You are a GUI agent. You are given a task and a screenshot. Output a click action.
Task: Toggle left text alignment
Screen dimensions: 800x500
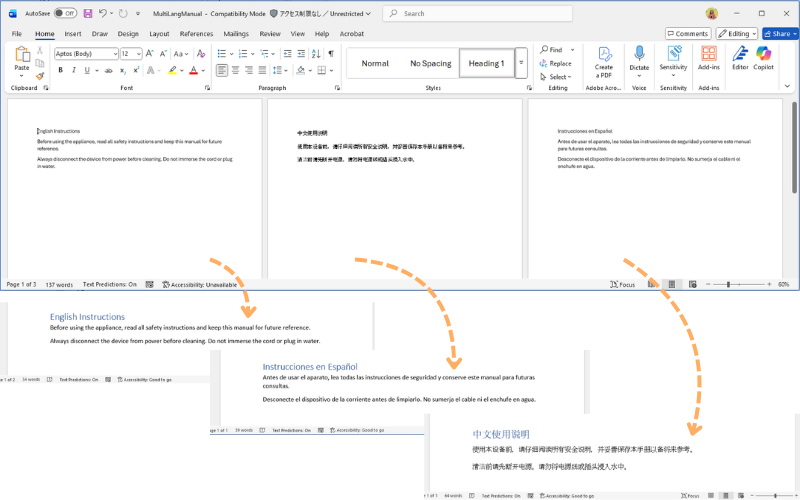pyautogui.click(x=222, y=70)
